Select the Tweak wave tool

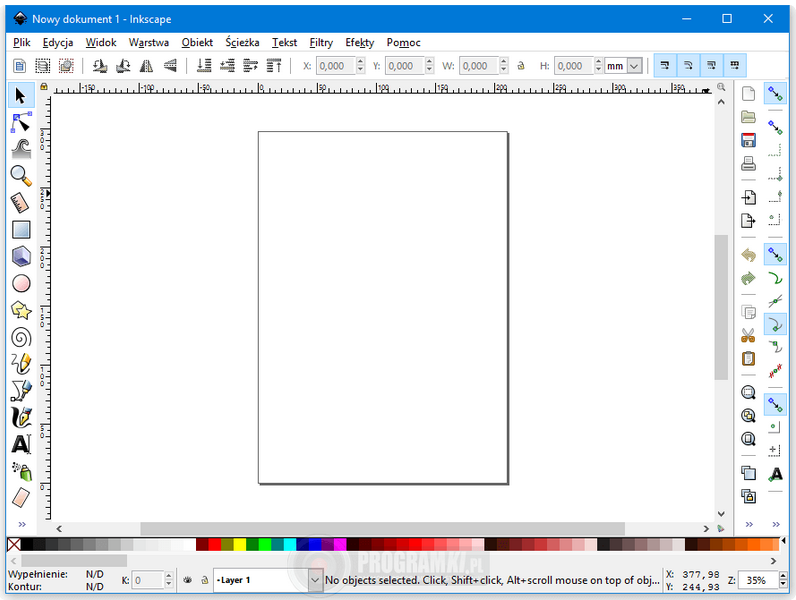coord(21,149)
